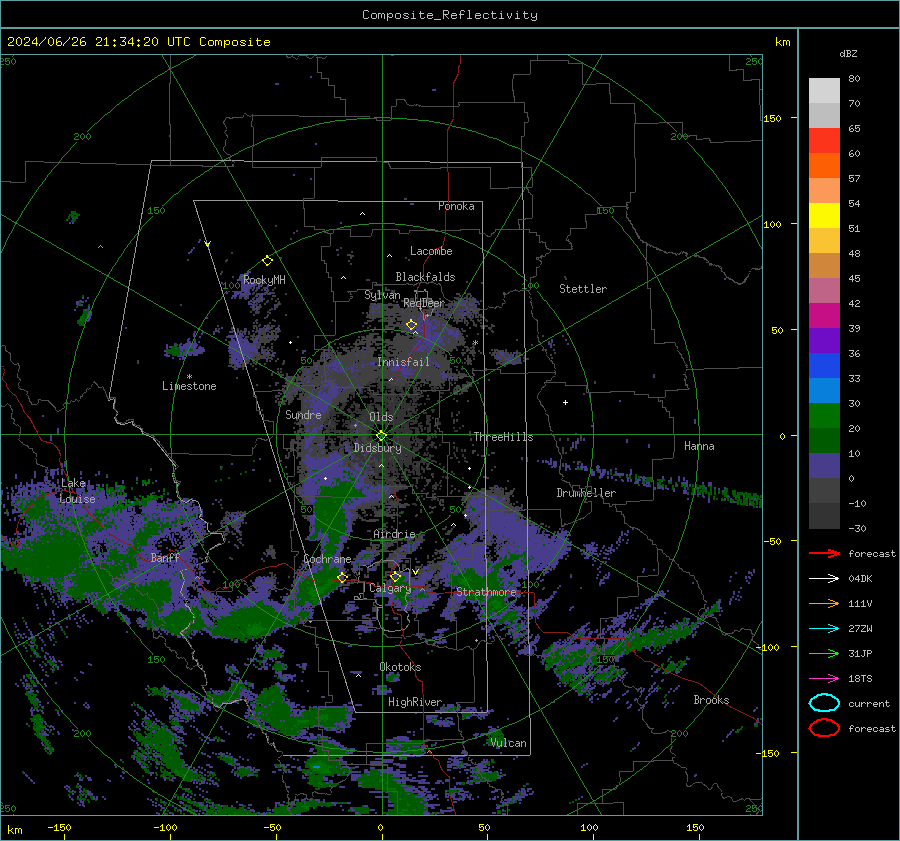Click the 80 dBZ light gray swatch
Screen dimensions: 900x841
pyautogui.click(x=824, y=91)
